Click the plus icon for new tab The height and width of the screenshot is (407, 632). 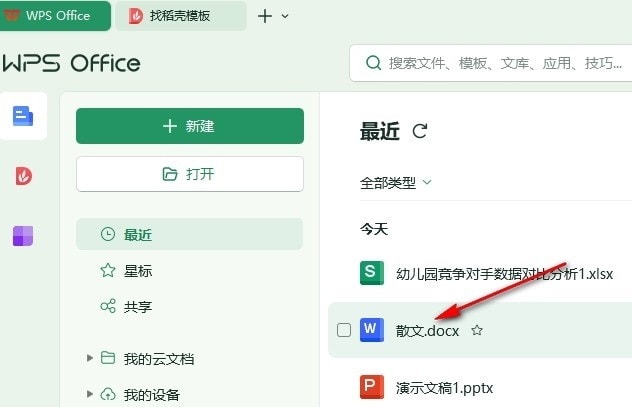tap(265, 16)
